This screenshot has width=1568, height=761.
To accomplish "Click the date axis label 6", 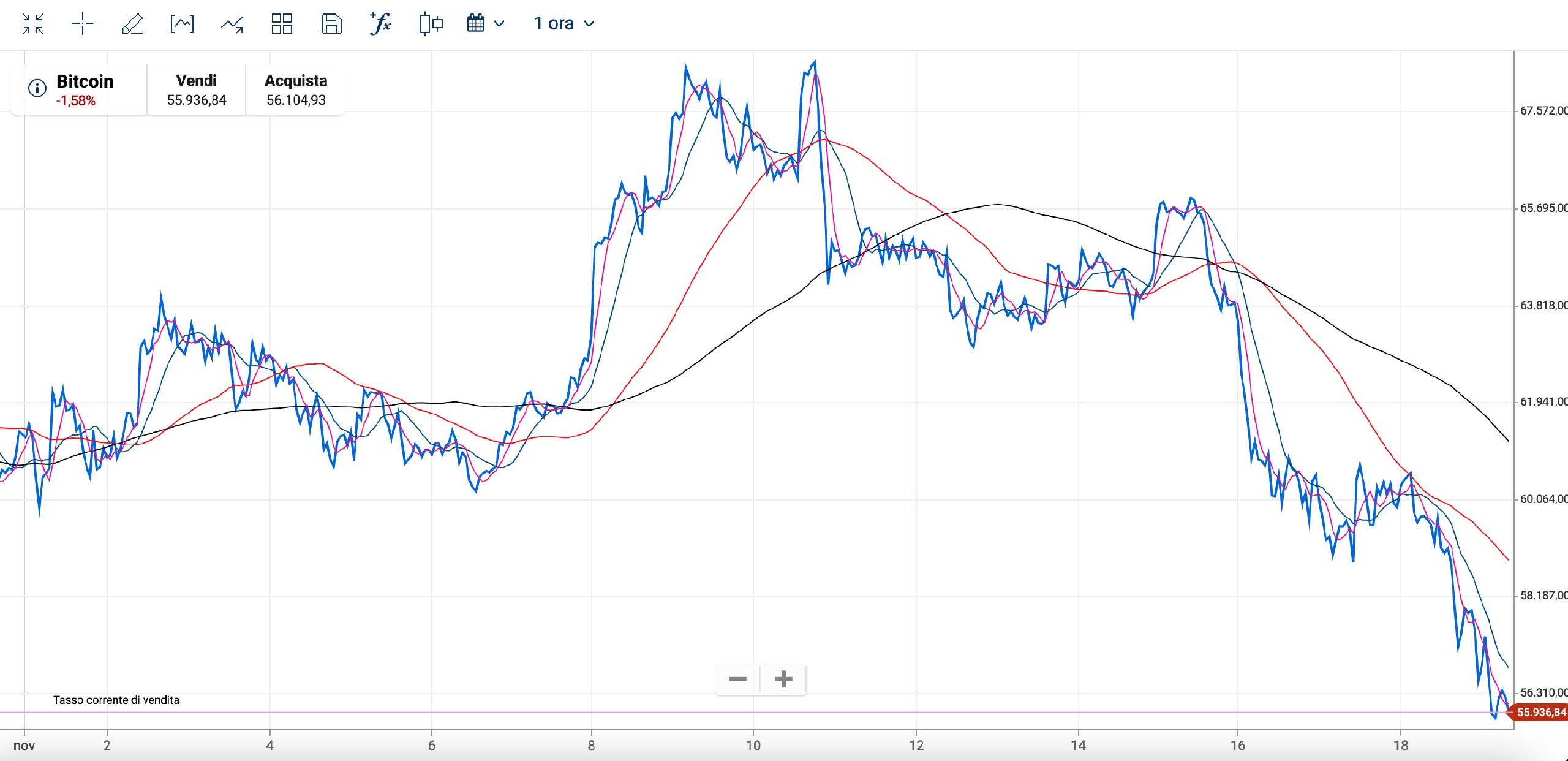I will click(432, 746).
